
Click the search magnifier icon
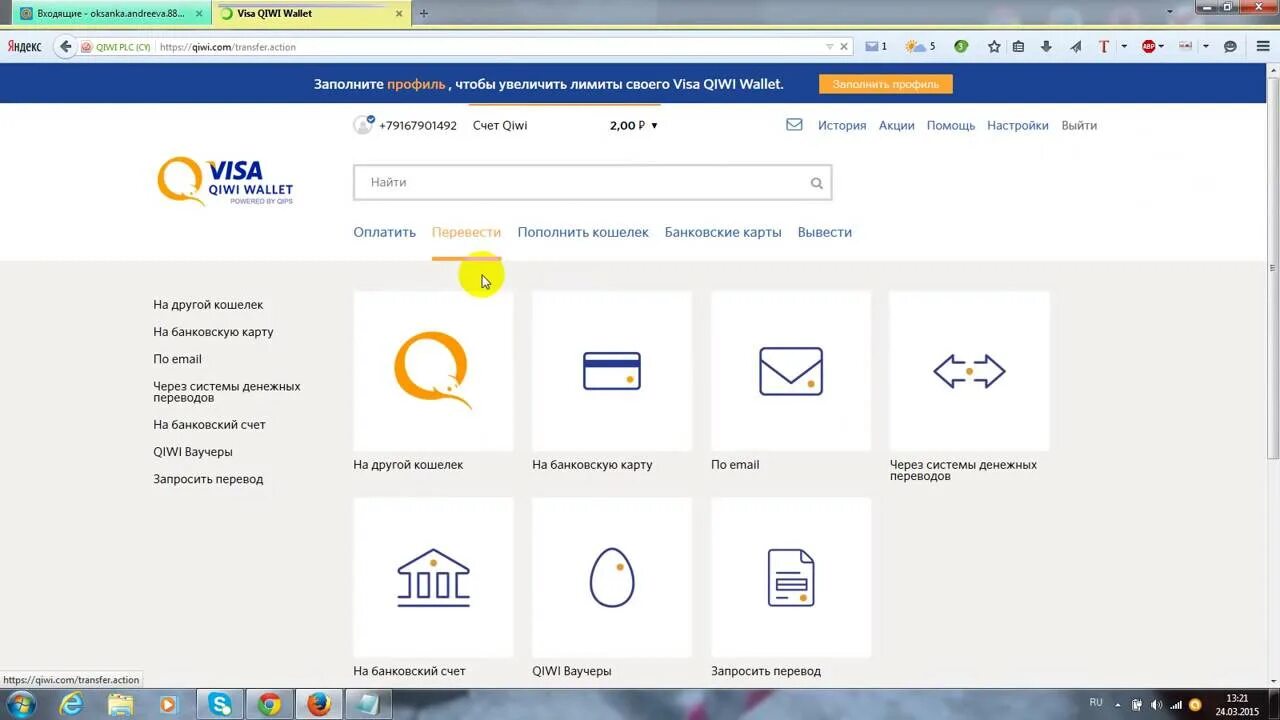tap(817, 183)
